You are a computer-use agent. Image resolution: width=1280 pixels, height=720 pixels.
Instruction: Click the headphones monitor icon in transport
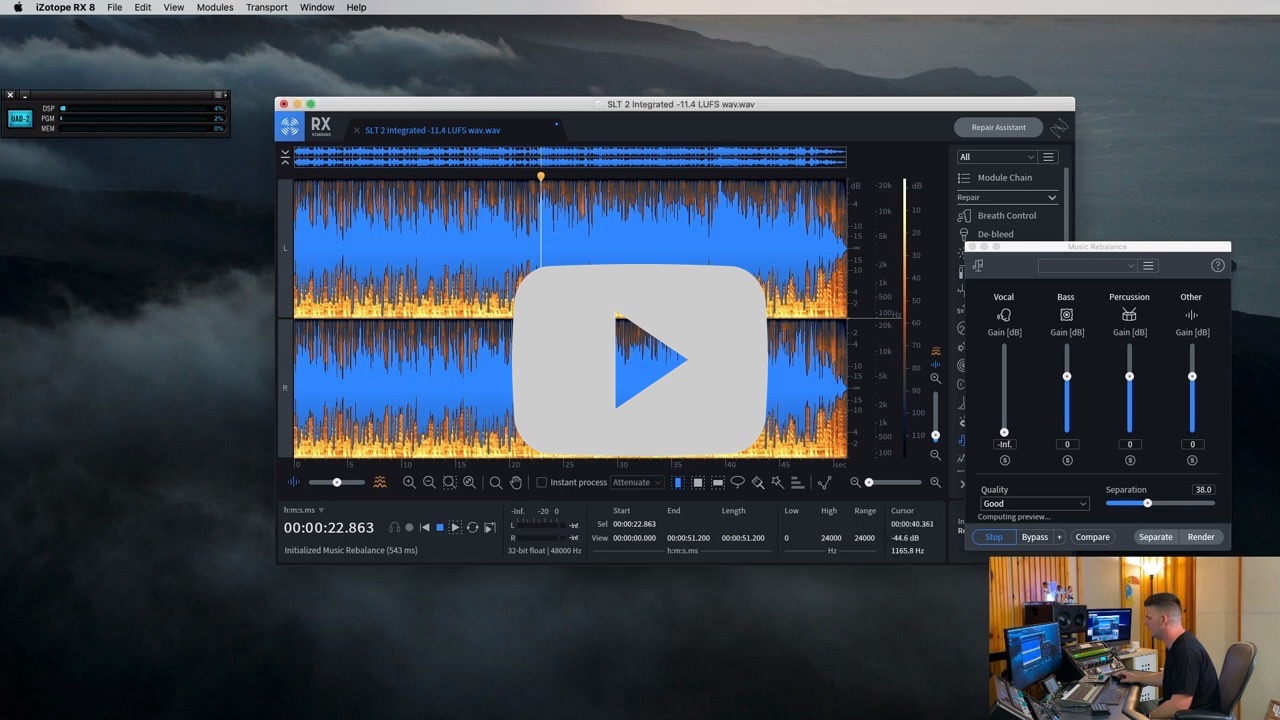(x=394, y=527)
